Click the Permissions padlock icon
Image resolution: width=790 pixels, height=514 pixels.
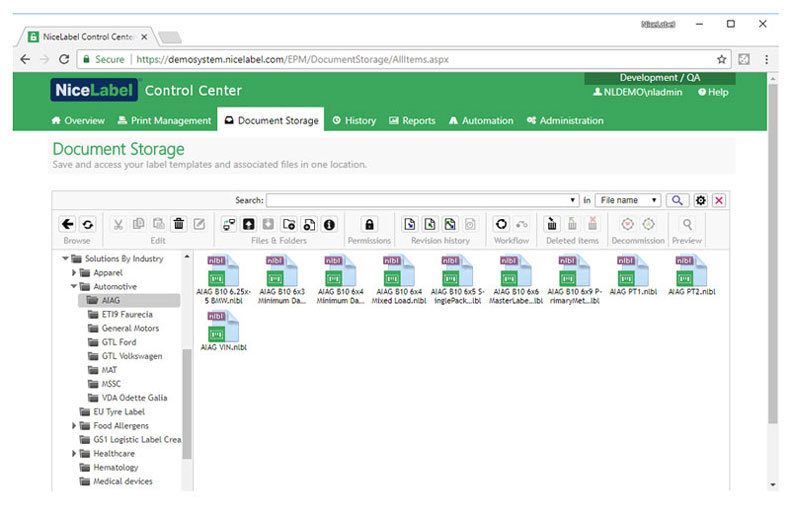(x=369, y=224)
